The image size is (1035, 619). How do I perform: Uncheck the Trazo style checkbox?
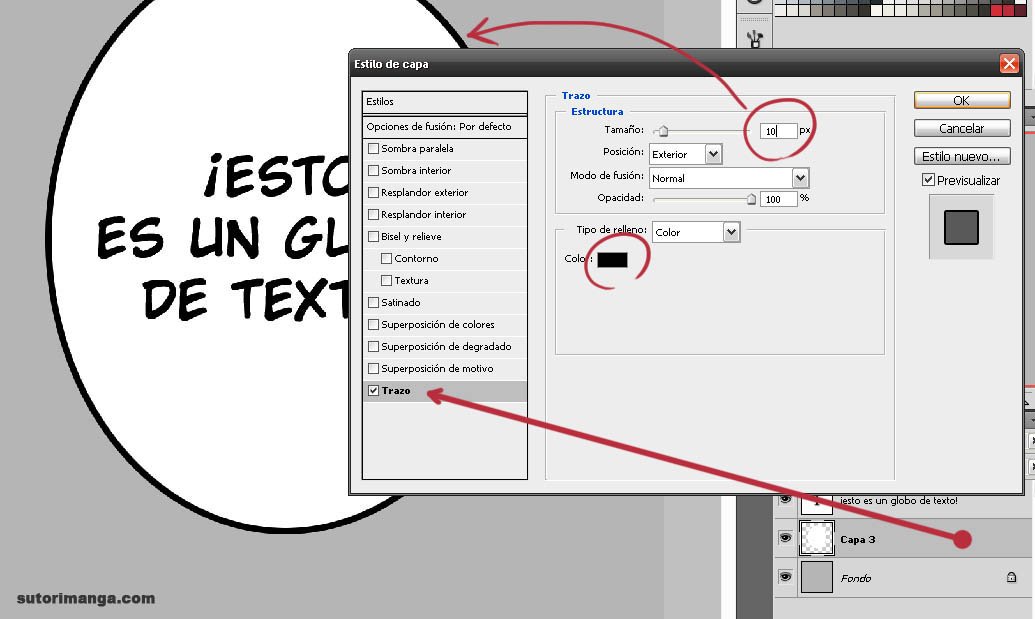coord(374,391)
